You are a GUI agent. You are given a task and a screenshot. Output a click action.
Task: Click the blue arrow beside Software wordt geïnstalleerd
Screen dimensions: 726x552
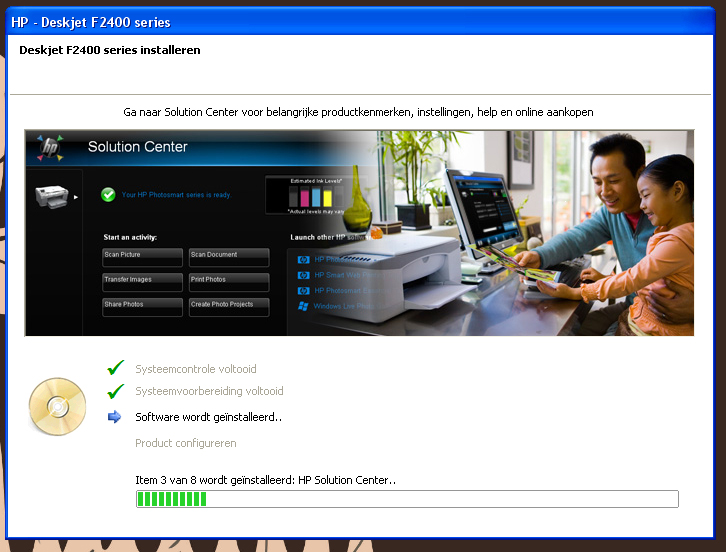point(115,417)
